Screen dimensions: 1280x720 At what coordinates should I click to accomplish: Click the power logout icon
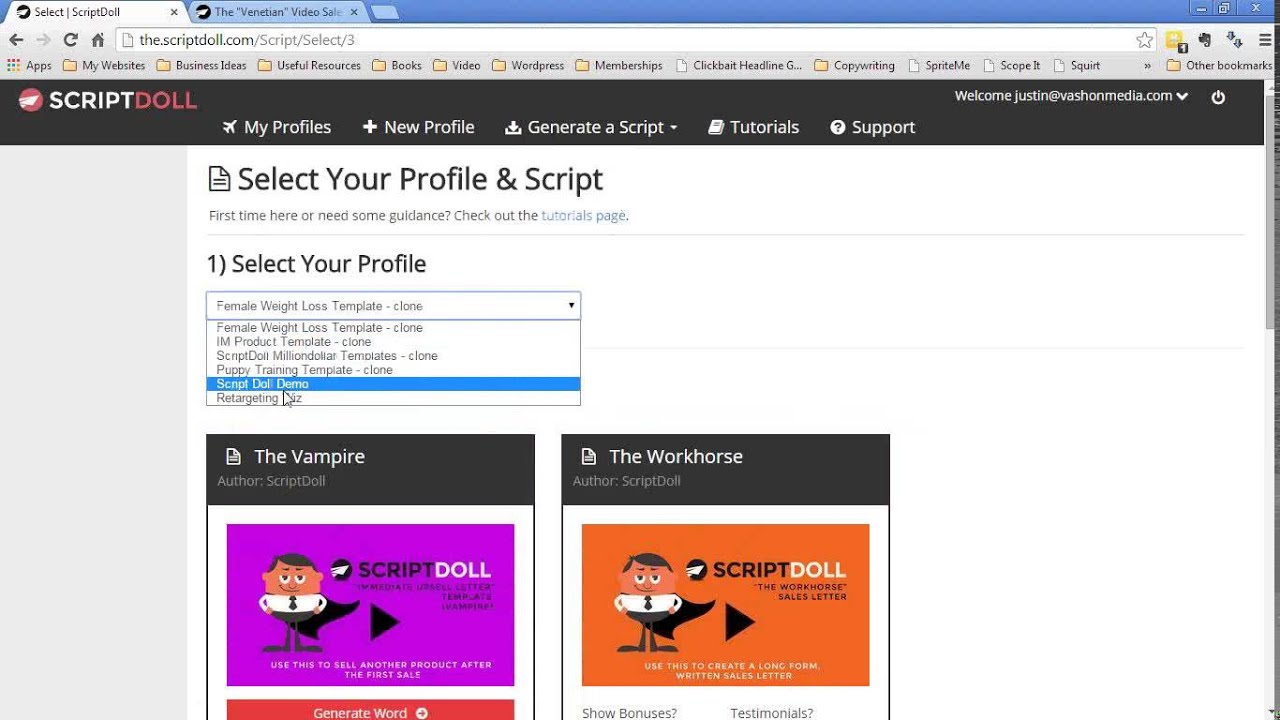coord(1218,97)
